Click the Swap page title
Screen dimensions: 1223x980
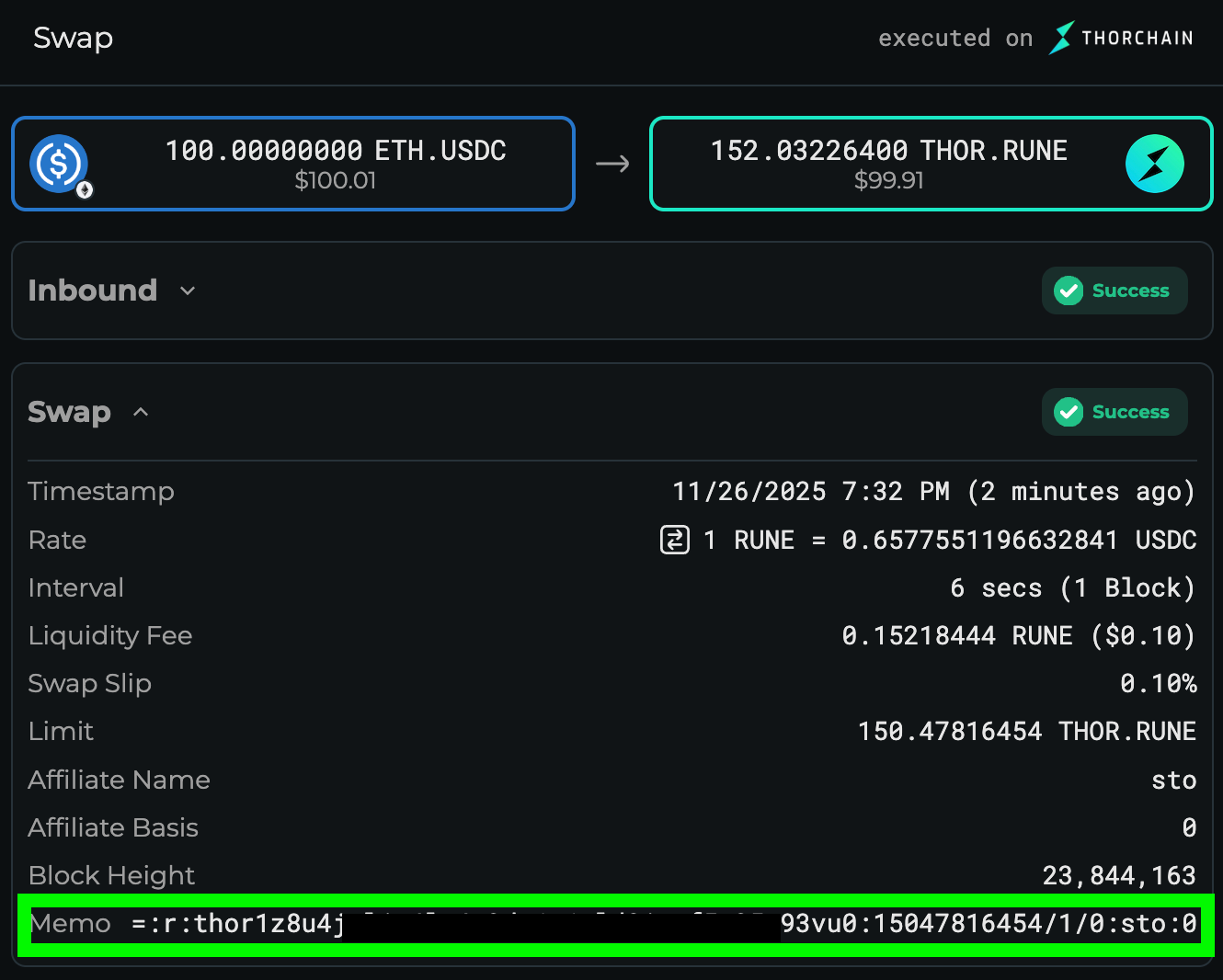pyautogui.click(x=73, y=38)
